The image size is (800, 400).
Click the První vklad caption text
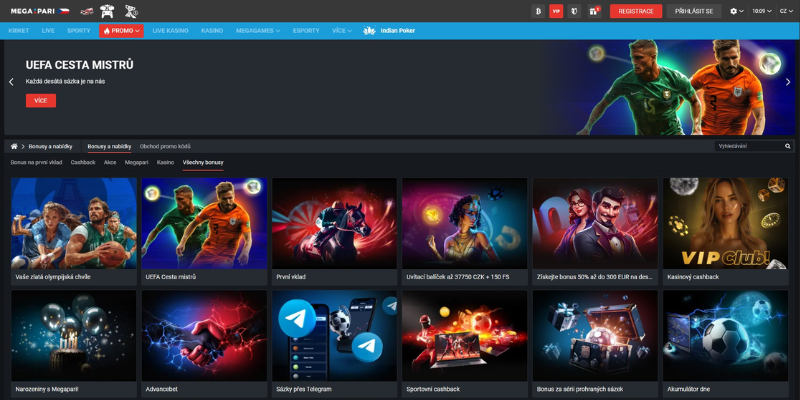click(x=291, y=277)
